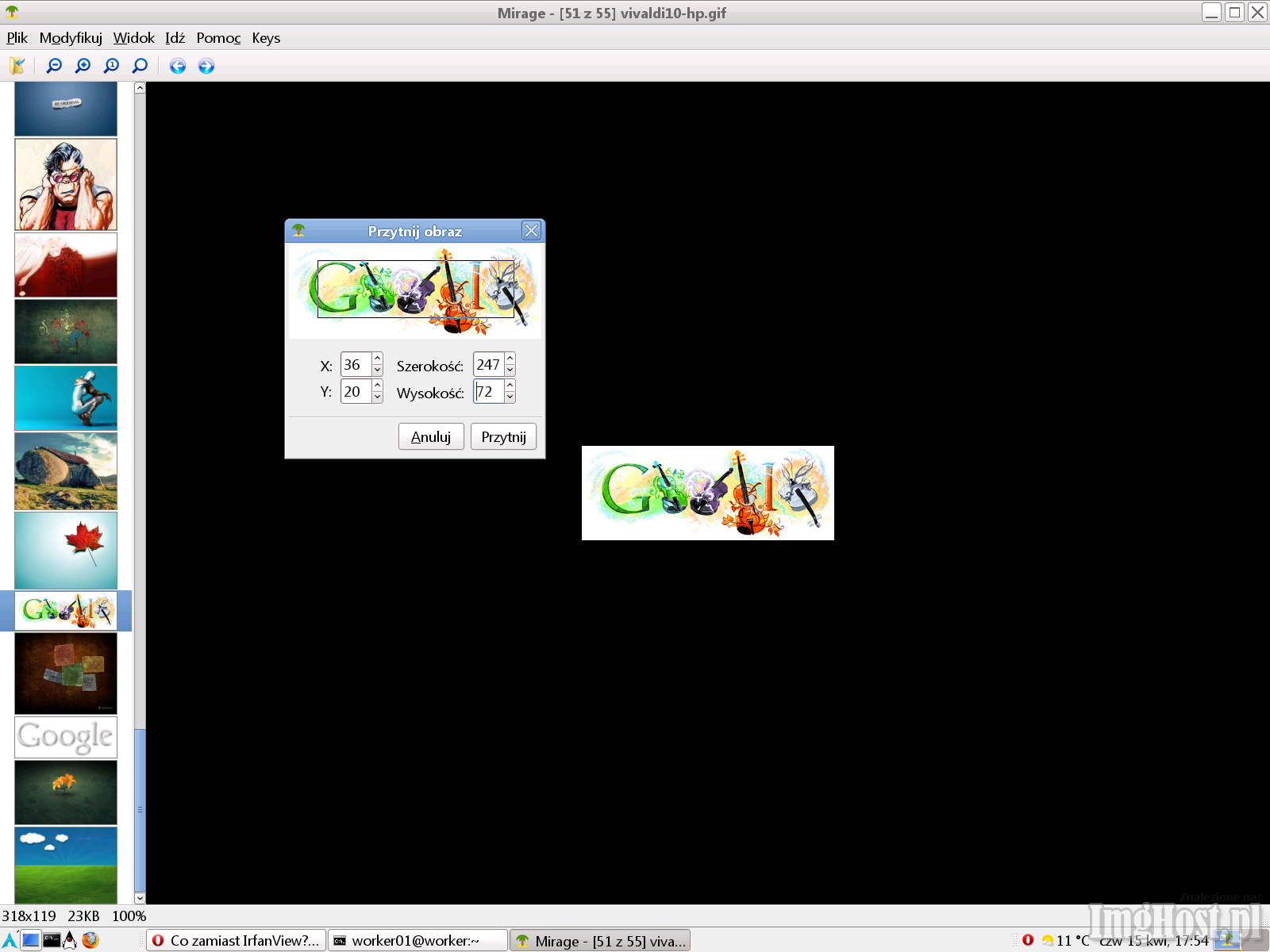Launch the terminal from the taskbar launcher
This screenshot has width=1270, height=952.
click(x=52, y=940)
